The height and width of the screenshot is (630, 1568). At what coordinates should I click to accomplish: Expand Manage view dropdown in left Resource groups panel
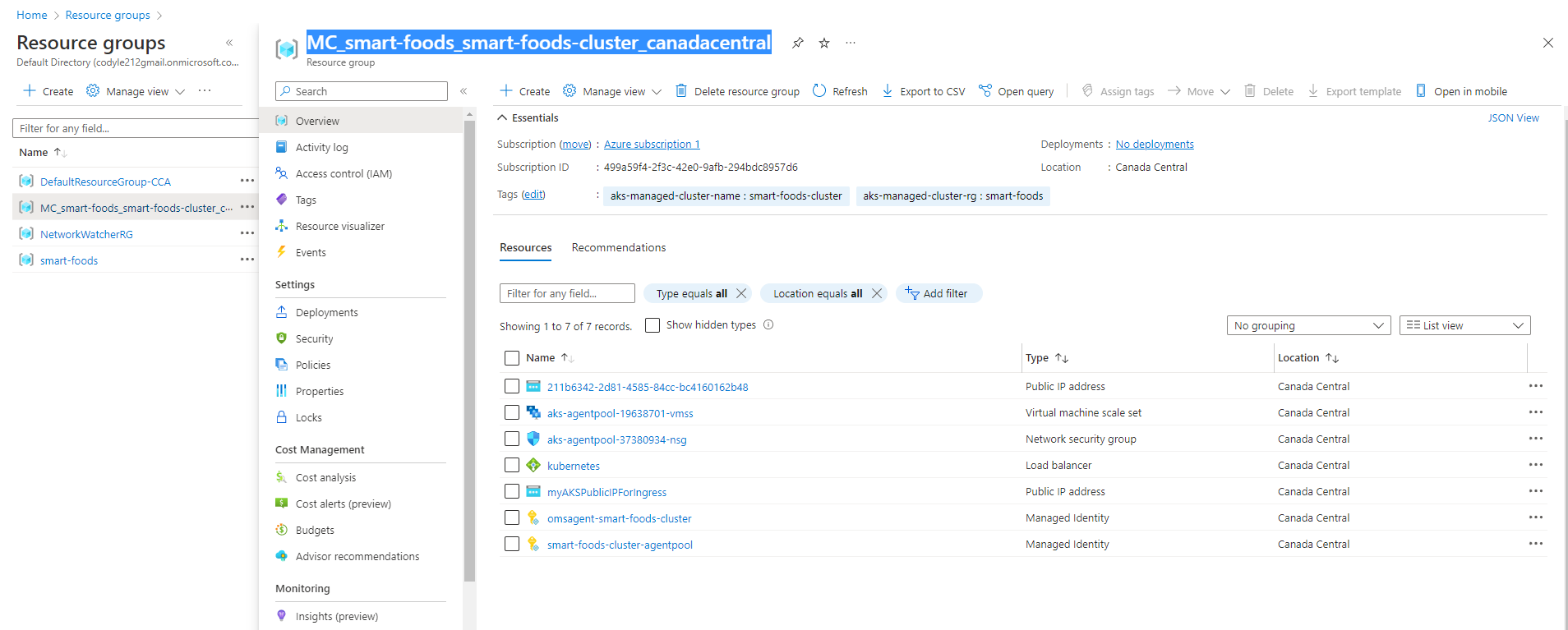pyautogui.click(x=136, y=91)
